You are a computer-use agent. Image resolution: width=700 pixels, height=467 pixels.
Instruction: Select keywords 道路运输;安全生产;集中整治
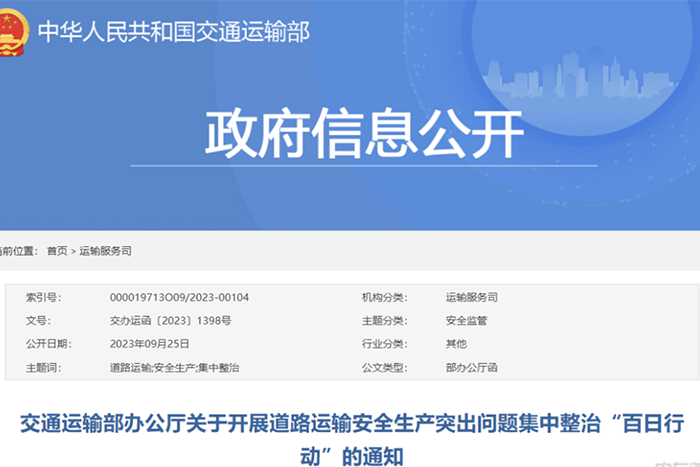[x=175, y=368]
